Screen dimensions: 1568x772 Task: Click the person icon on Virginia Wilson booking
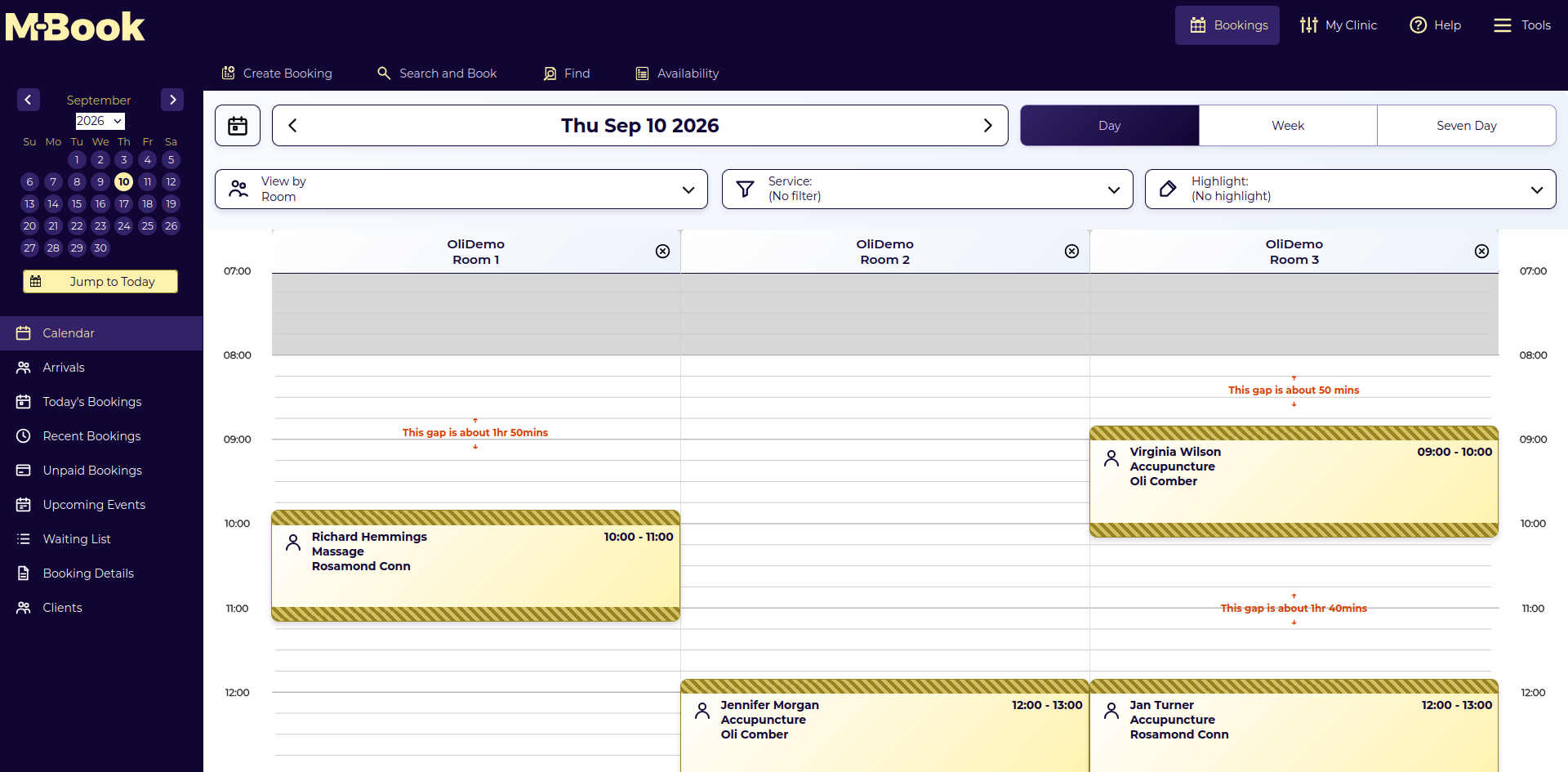(1111, 457)
